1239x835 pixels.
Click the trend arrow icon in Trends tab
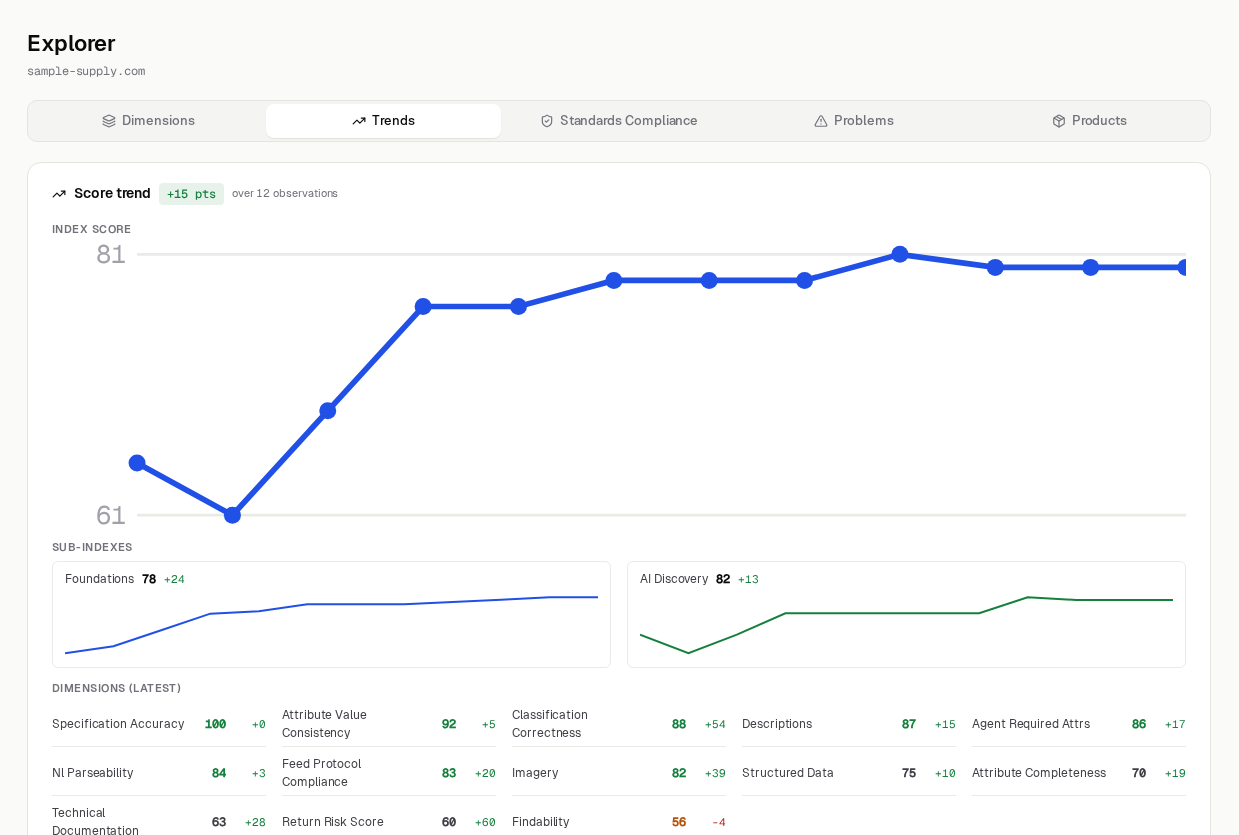click(359, 121)
